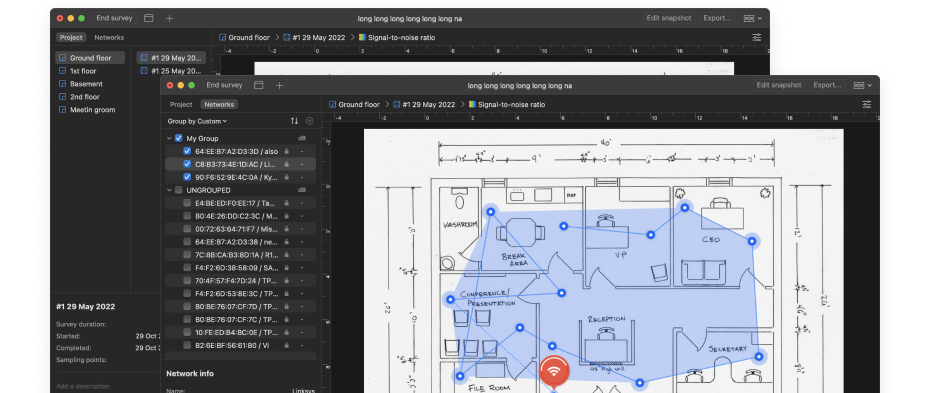The image size is (930, 393).
Task: Select Project tab in back window
Action: coord(71,37)
